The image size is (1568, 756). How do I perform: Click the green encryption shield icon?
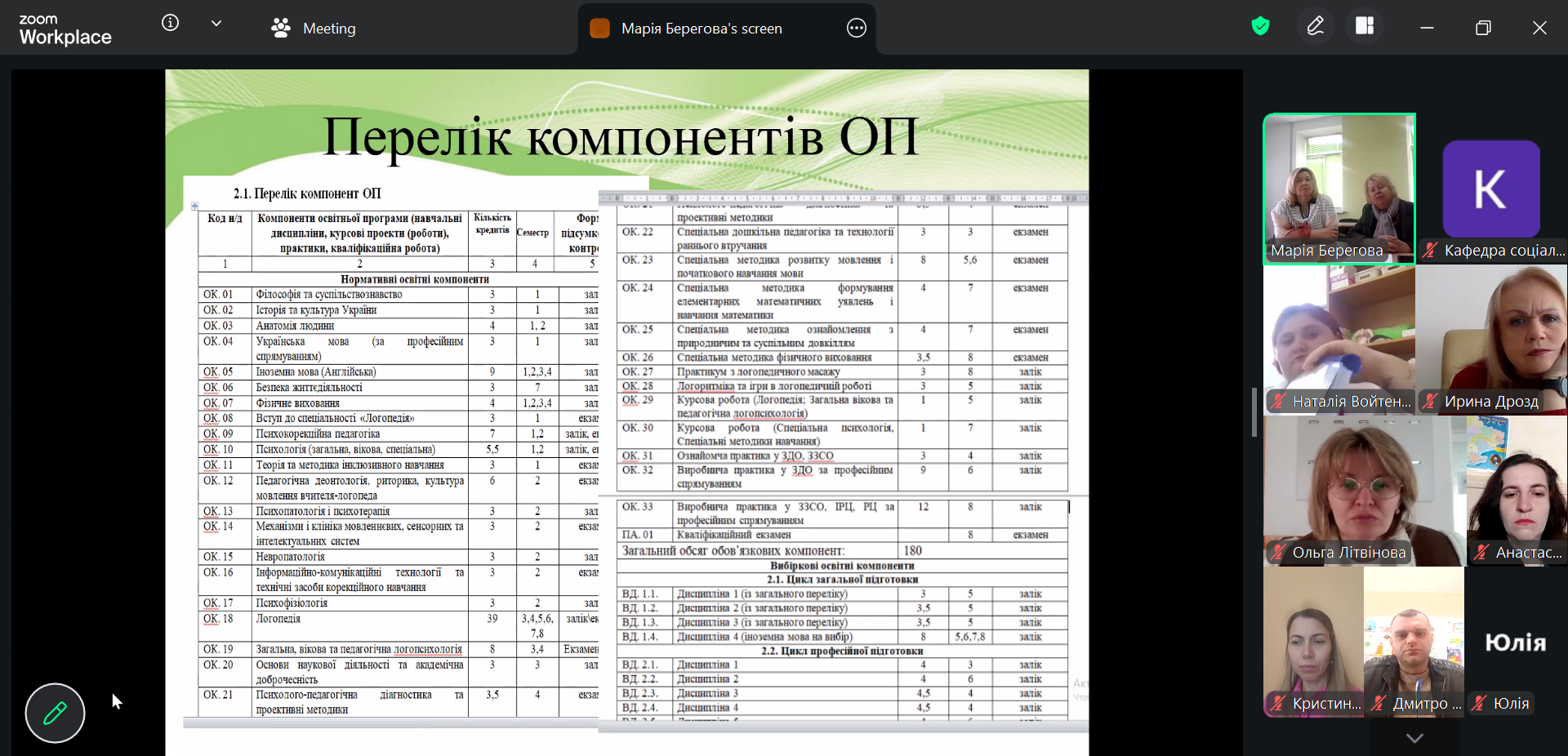click(1260, 27)
